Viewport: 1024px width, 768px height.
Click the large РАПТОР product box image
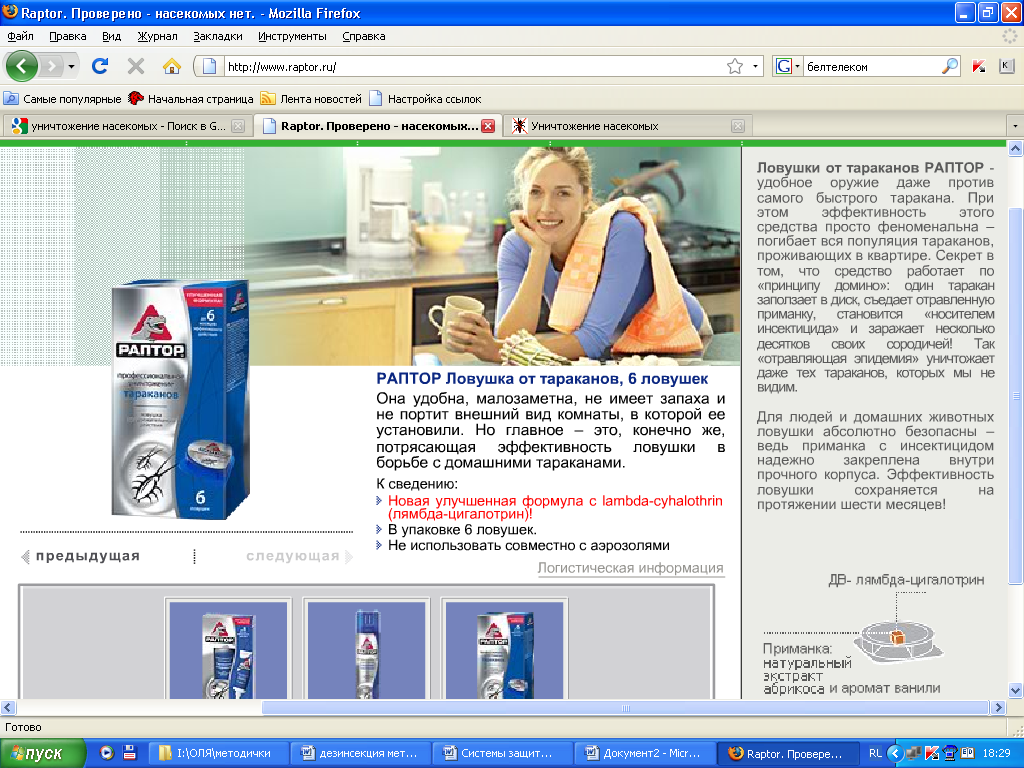181,398
